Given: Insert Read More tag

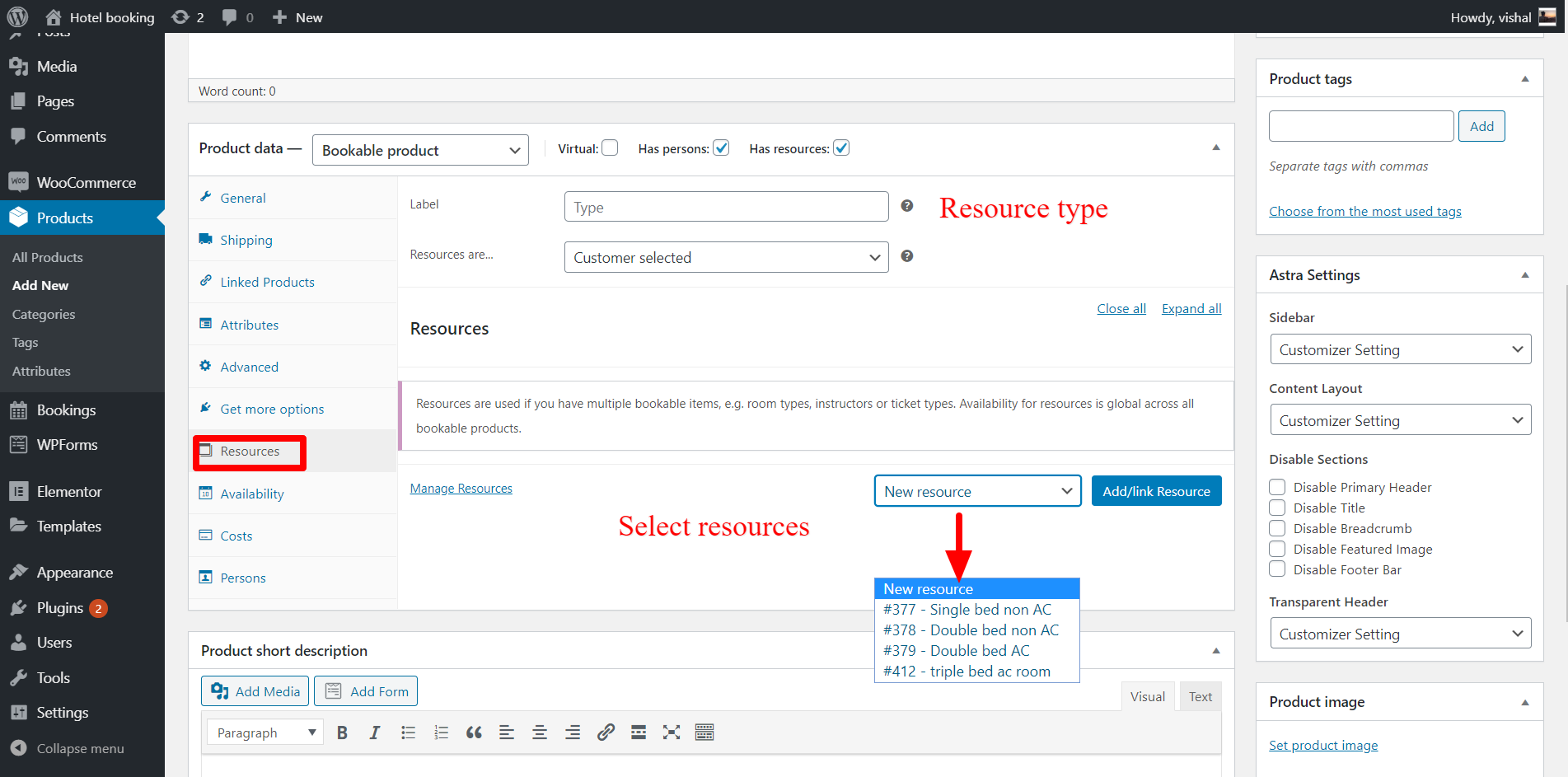Looking at the screenshot, I should tap(639, 733).
